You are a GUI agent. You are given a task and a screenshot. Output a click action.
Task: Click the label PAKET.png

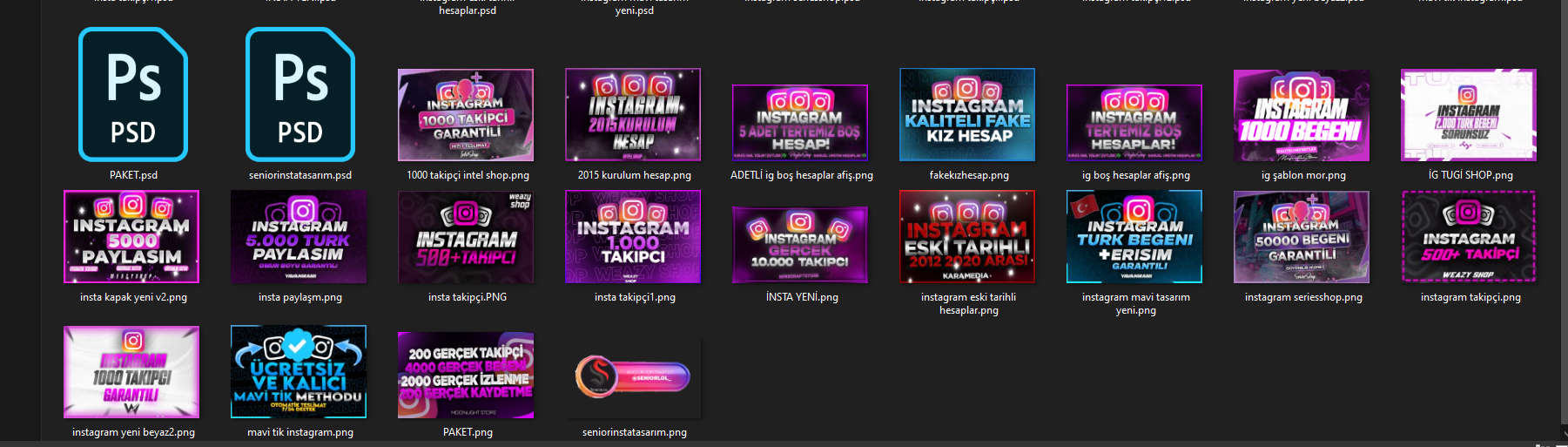(x=468, y=432)
